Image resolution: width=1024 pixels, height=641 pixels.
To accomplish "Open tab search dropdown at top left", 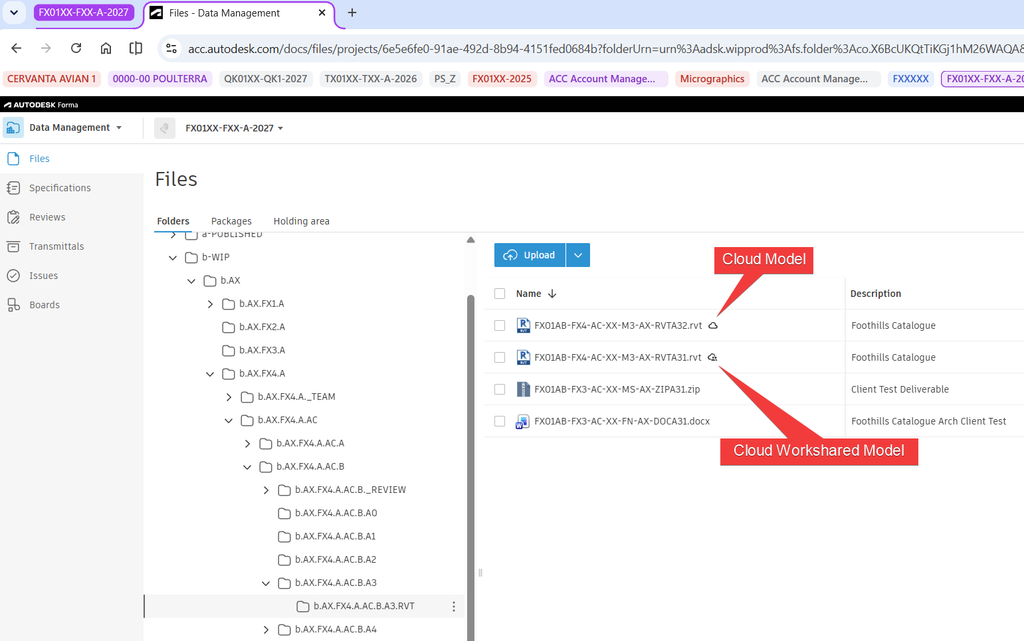I will click(x=14, y=12).
